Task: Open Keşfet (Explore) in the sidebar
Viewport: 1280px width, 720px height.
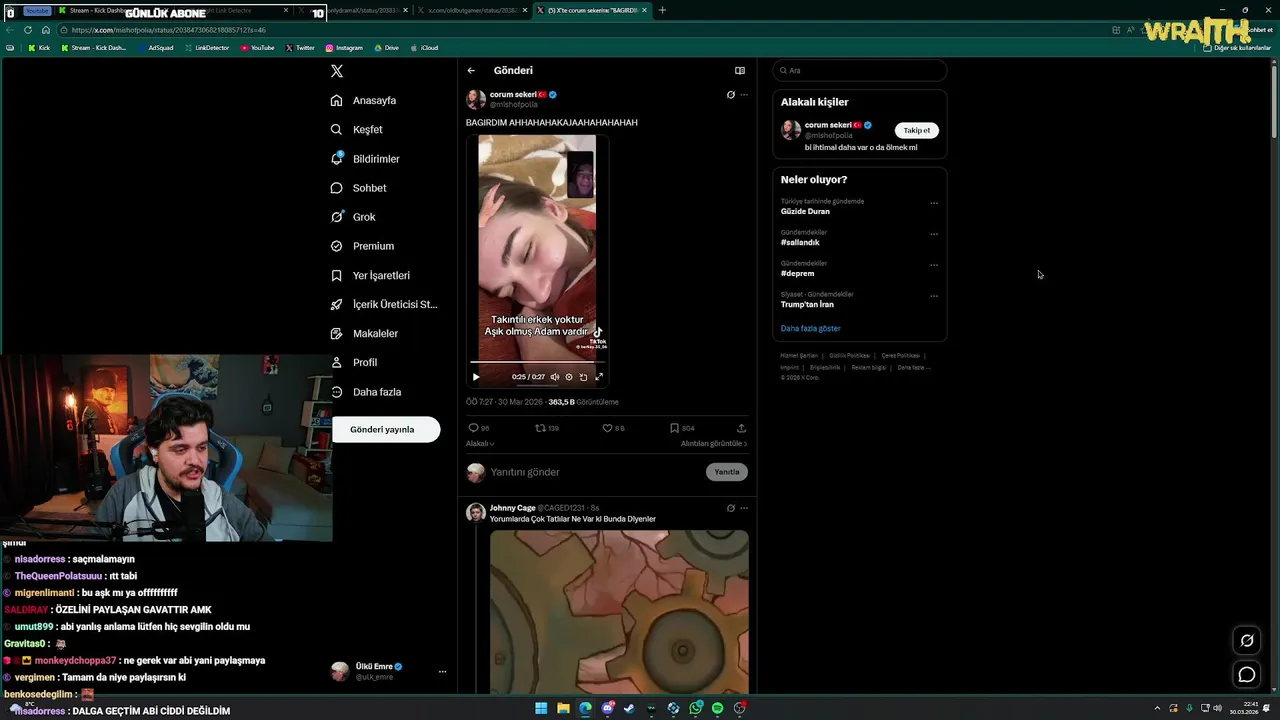Action: [x=357, y=129]
